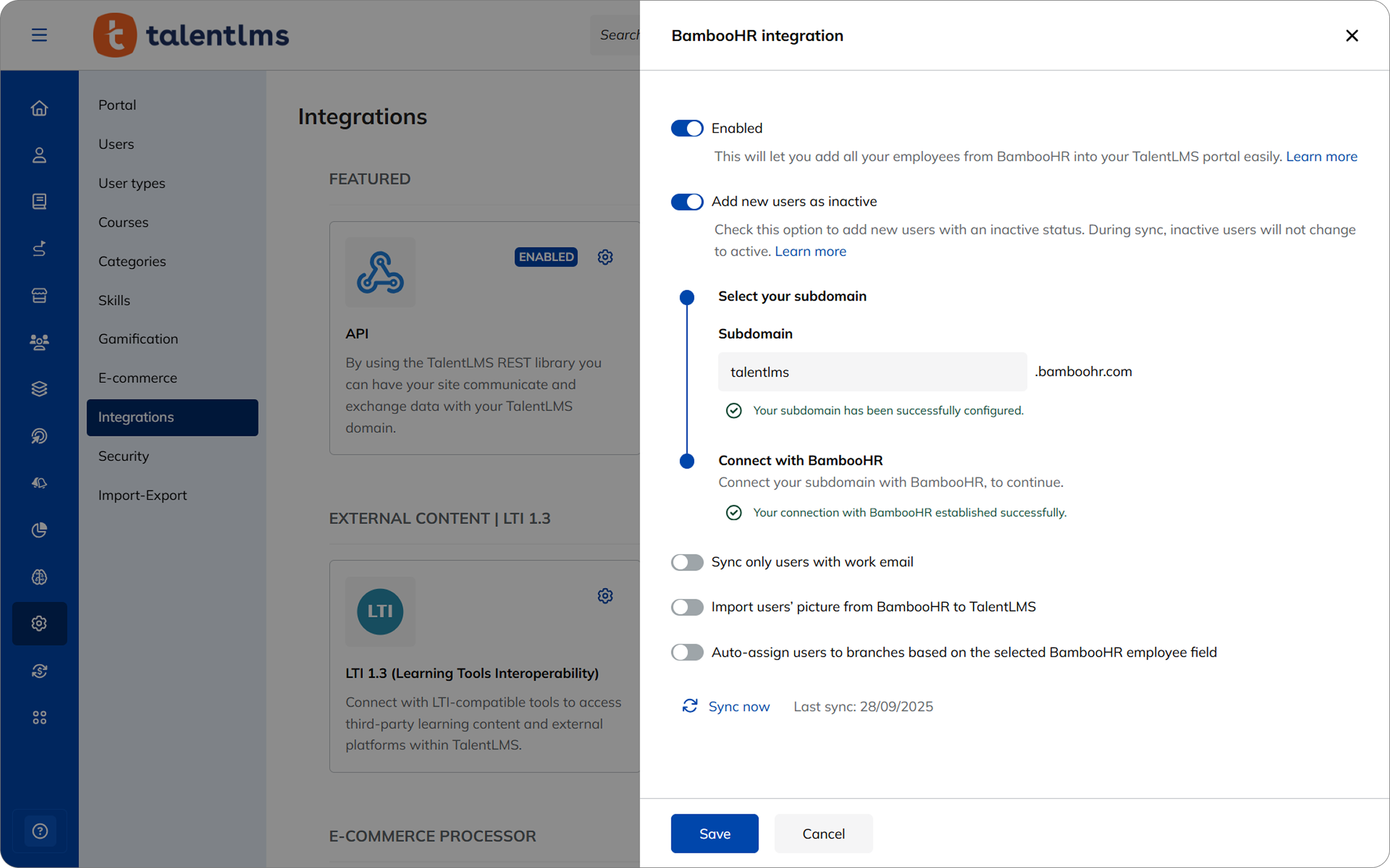Open Security menu item
The width and height of the screenshot is (1390, 868).
172,456
